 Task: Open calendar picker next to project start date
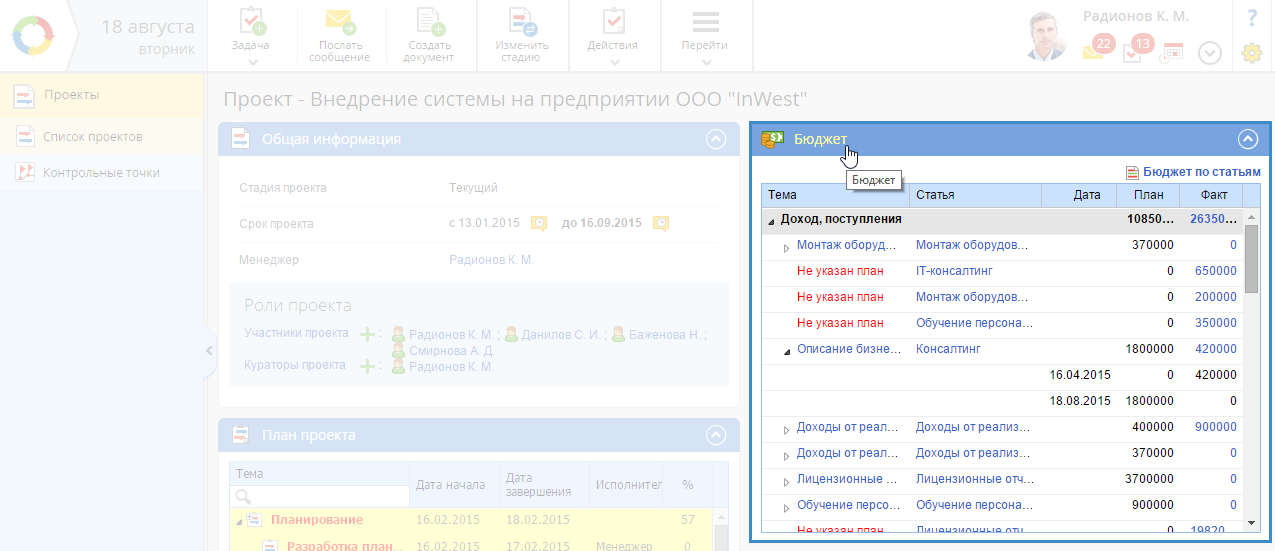(538, 223)
